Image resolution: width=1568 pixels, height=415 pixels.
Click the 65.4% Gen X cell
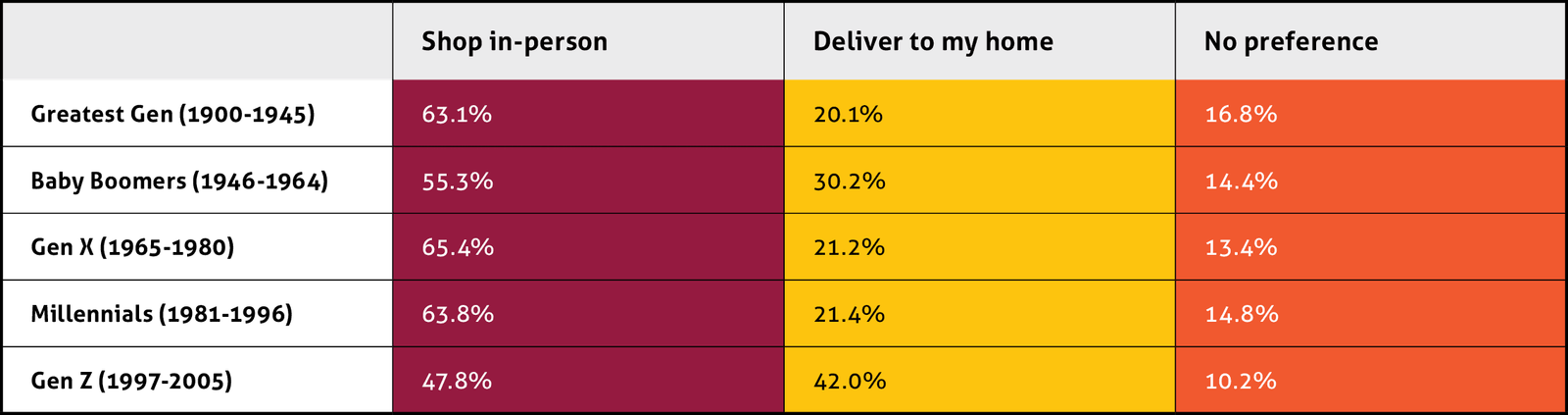point(458,247)
